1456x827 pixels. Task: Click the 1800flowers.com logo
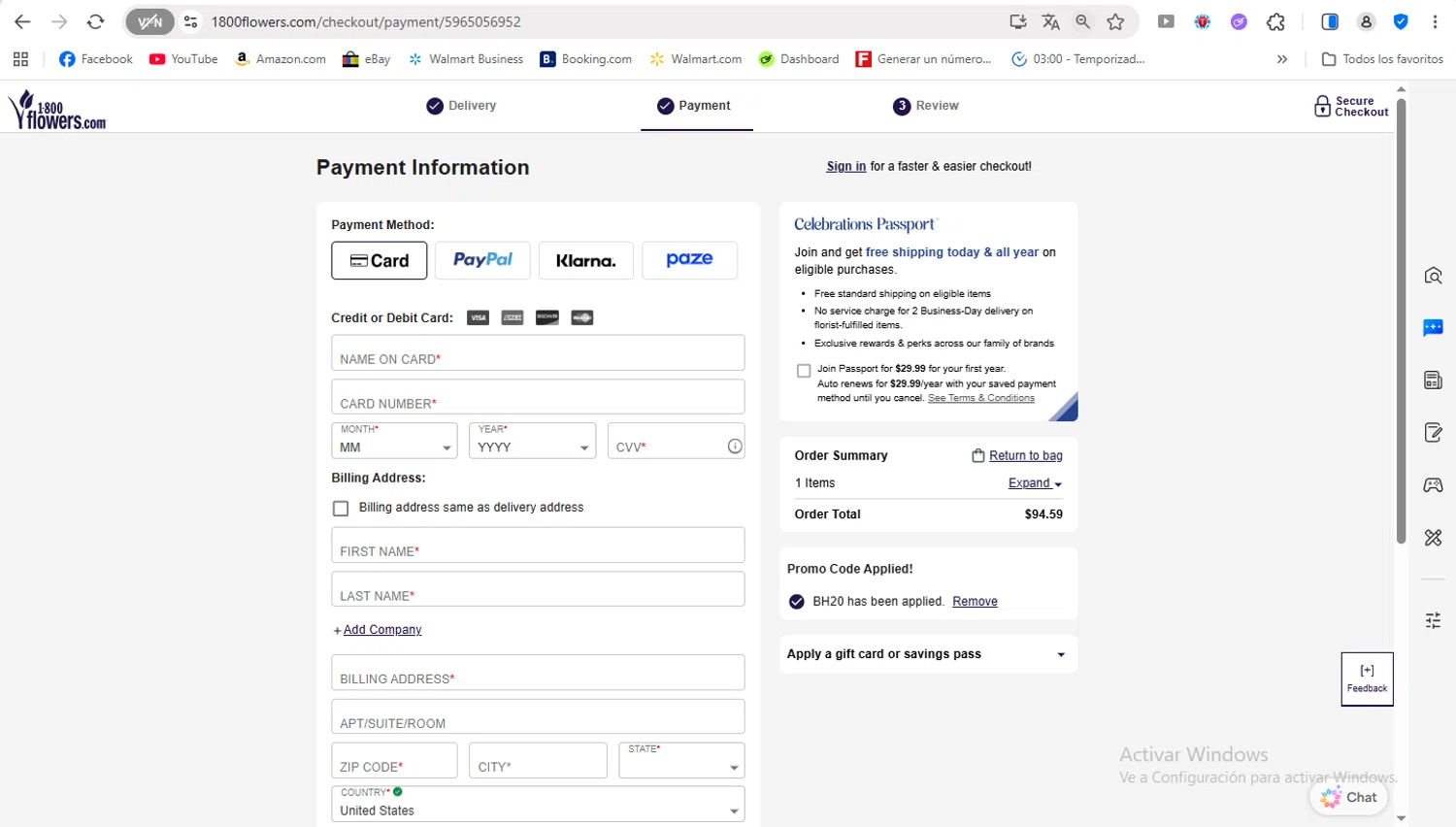(57, 111)
